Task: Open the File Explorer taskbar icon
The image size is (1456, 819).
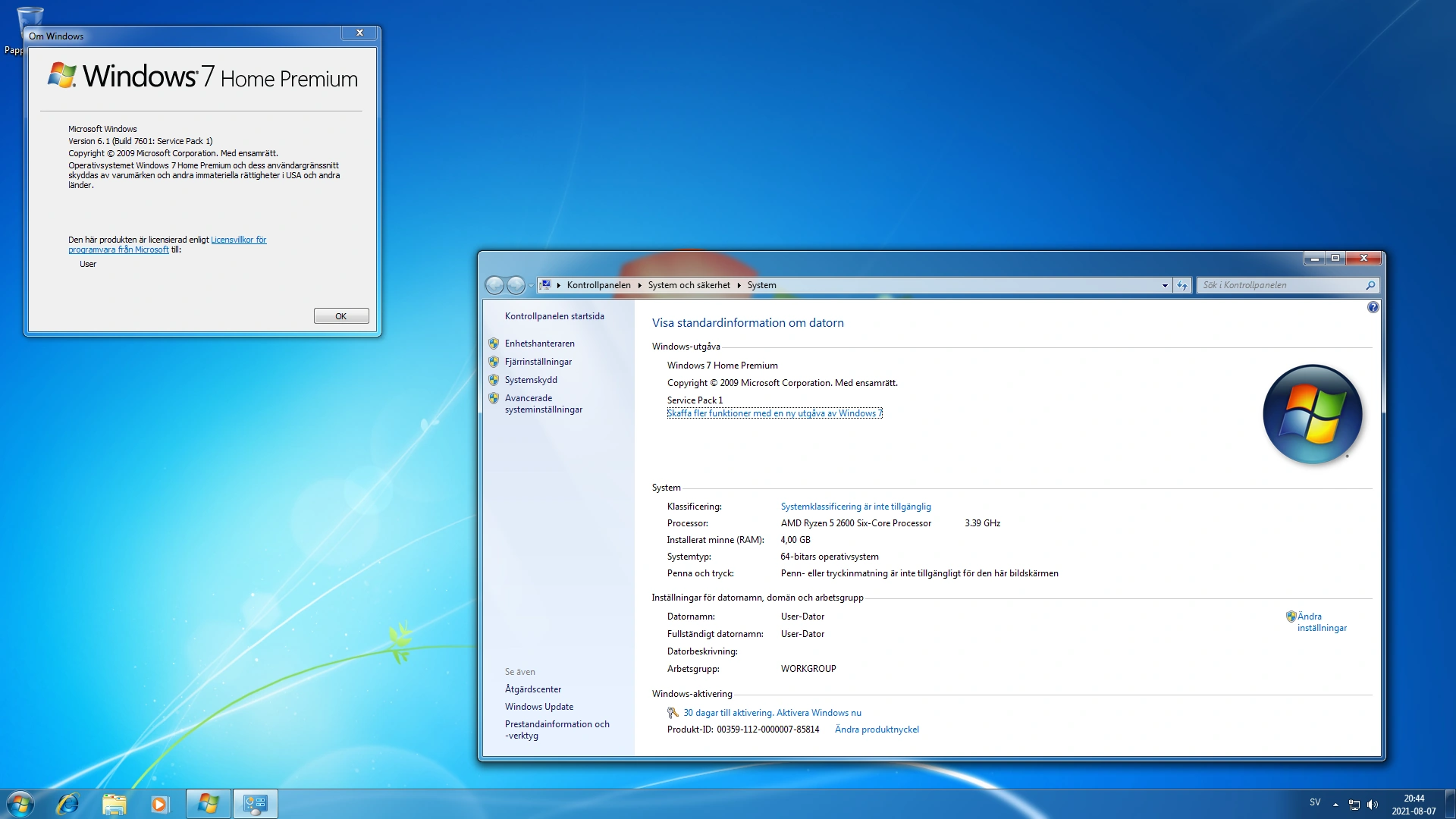Action: (114, 804)
